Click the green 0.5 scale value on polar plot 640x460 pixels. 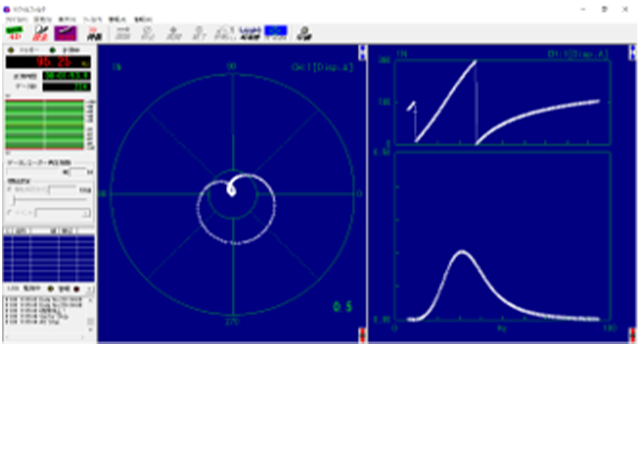click(x=342, y=307)
